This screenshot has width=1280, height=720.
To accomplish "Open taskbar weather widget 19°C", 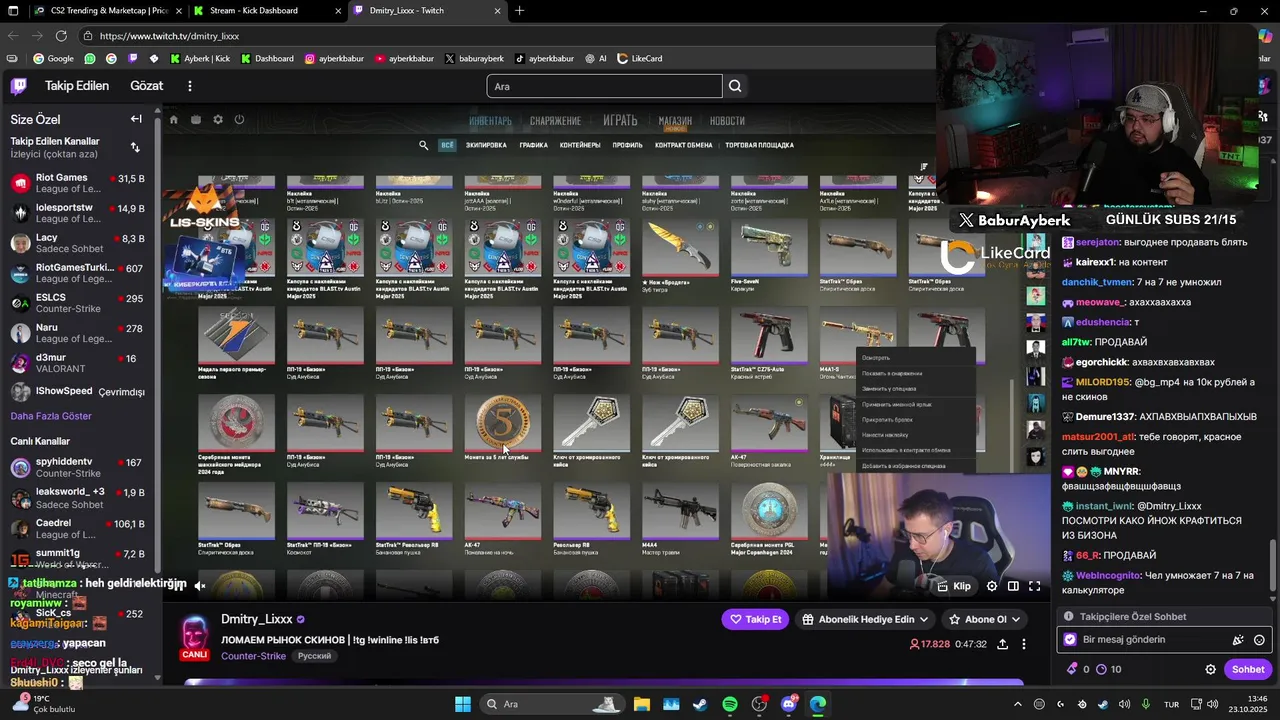I will pyautogui.click(x=42, y=704).
